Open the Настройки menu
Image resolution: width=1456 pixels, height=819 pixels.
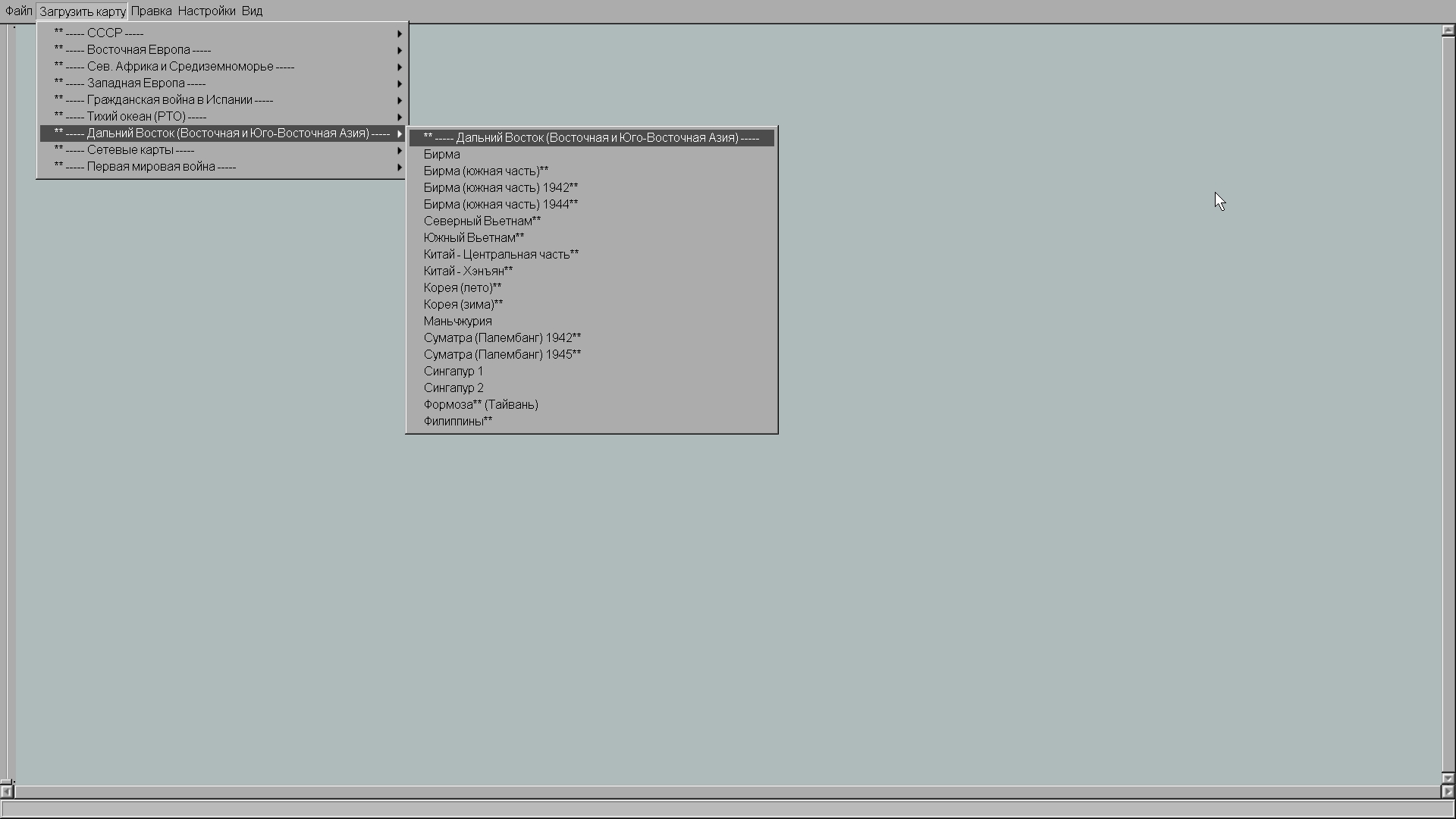tap(206, 11)
